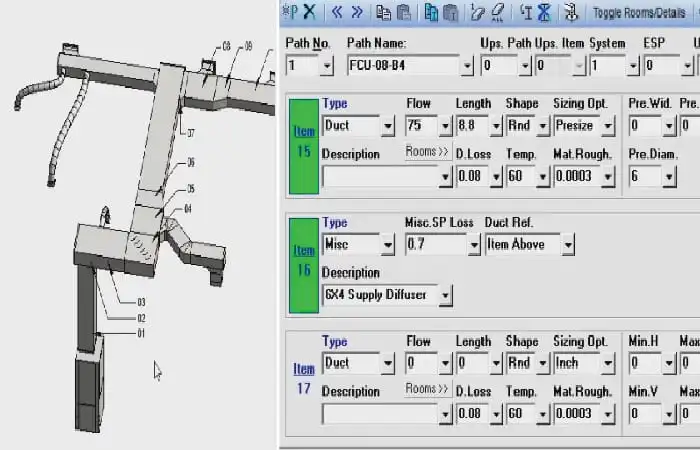
Task: Open the System dropdown
Action: (x=633, y=66)
